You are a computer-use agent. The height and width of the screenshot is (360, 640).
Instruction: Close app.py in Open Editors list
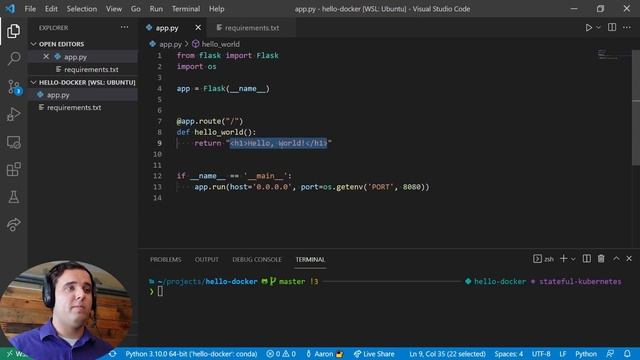pos(46,57)
